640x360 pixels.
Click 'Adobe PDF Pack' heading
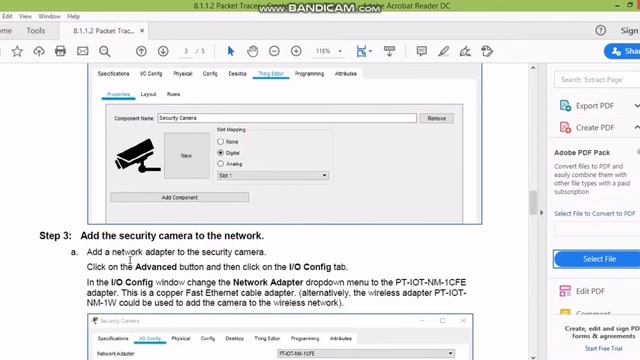tap(582, 153)
